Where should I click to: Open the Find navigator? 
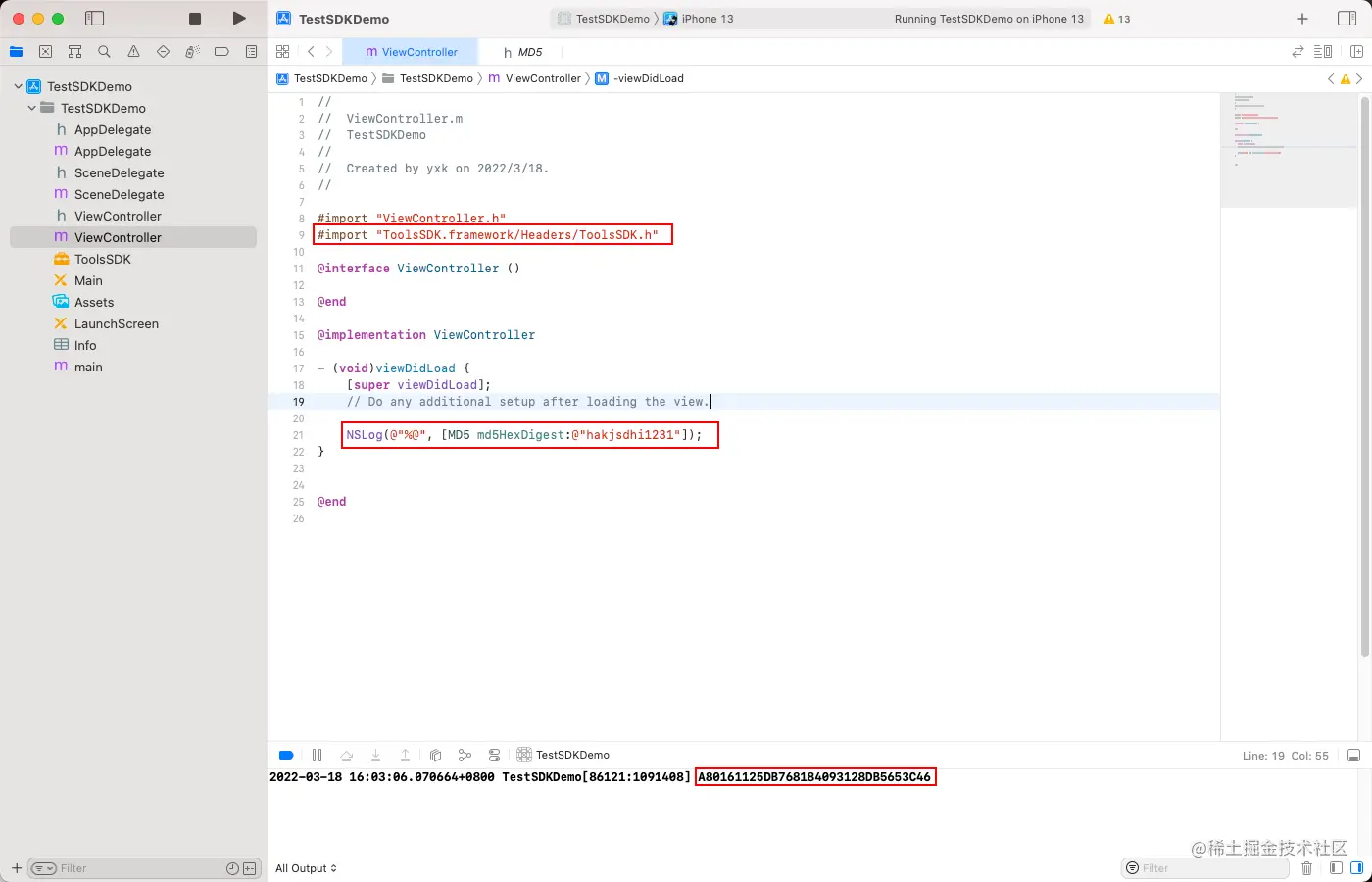coord(105,52)
